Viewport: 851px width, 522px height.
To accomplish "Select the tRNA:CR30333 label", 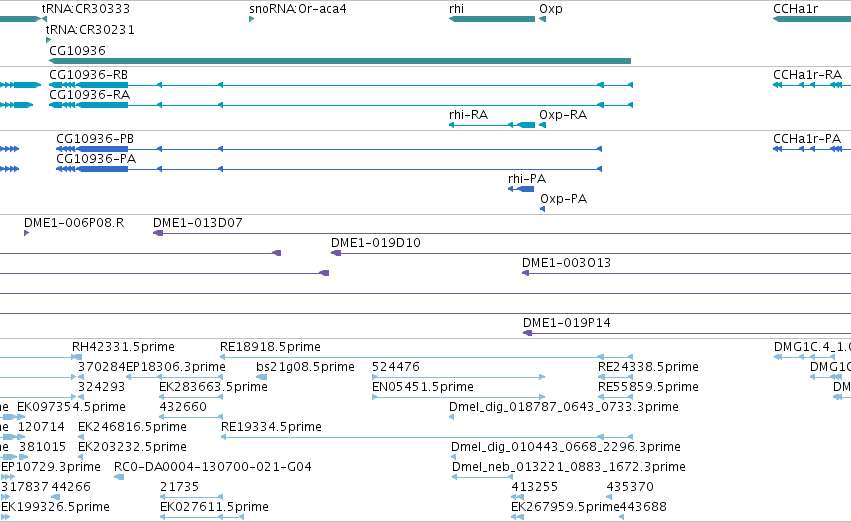I will coord(86,9).
